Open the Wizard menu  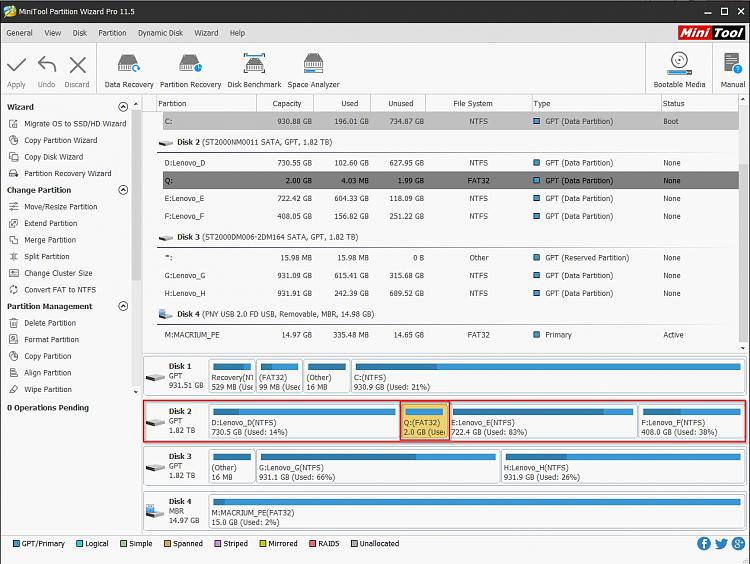tap(206, 33)
